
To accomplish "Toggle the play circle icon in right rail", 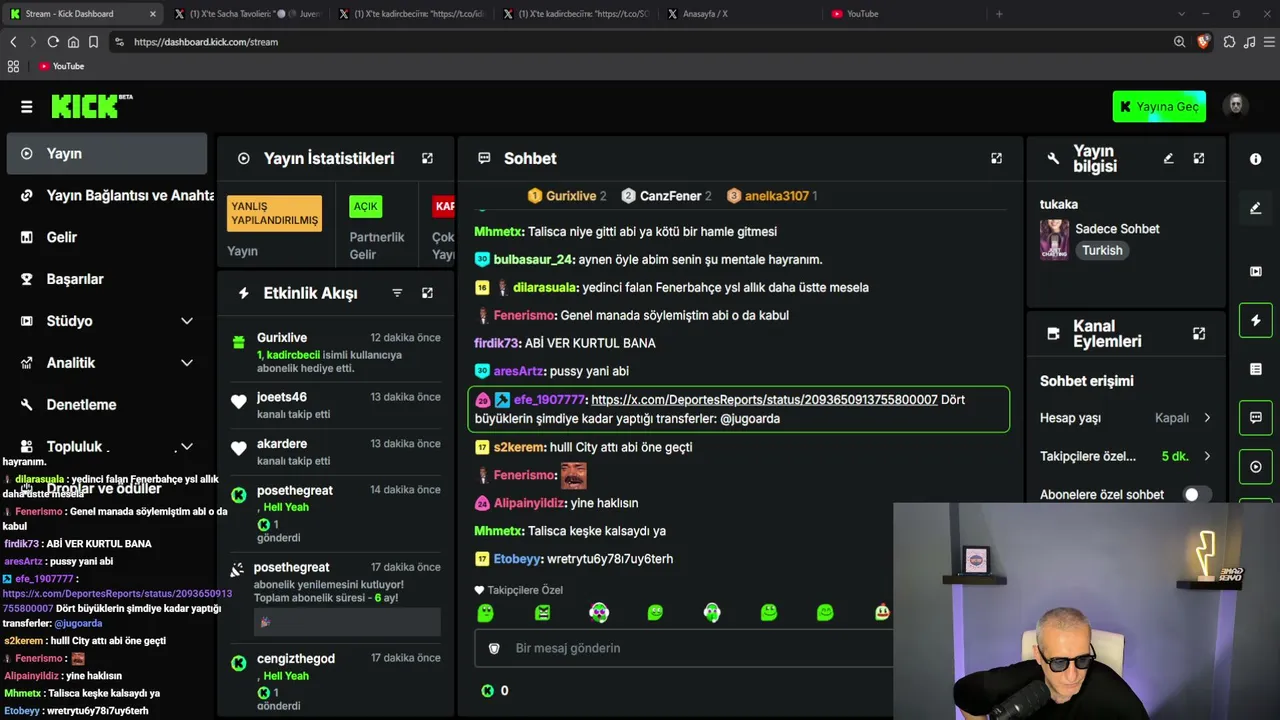I will (x=1256, y=467).
